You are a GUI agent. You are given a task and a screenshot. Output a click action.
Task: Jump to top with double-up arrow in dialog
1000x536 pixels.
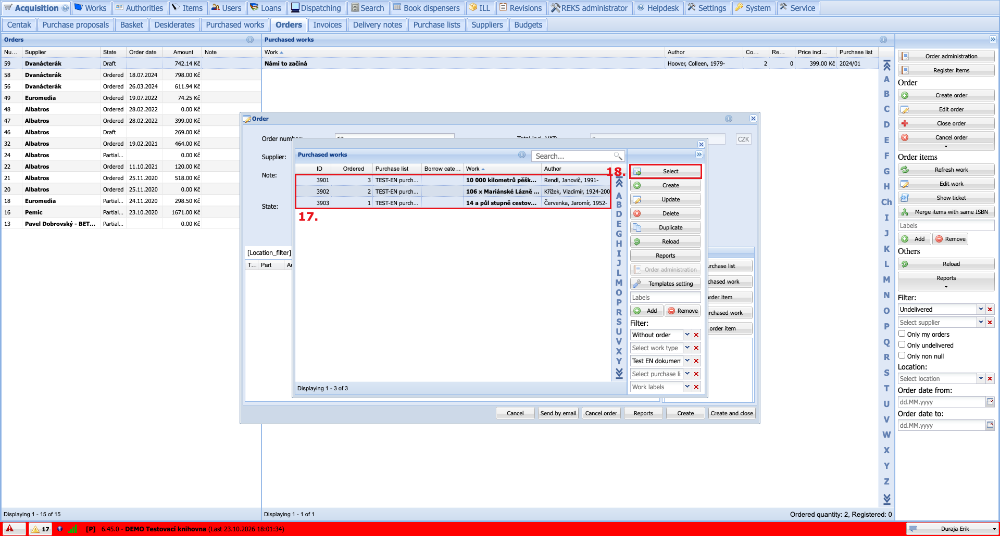pos(619,182)
